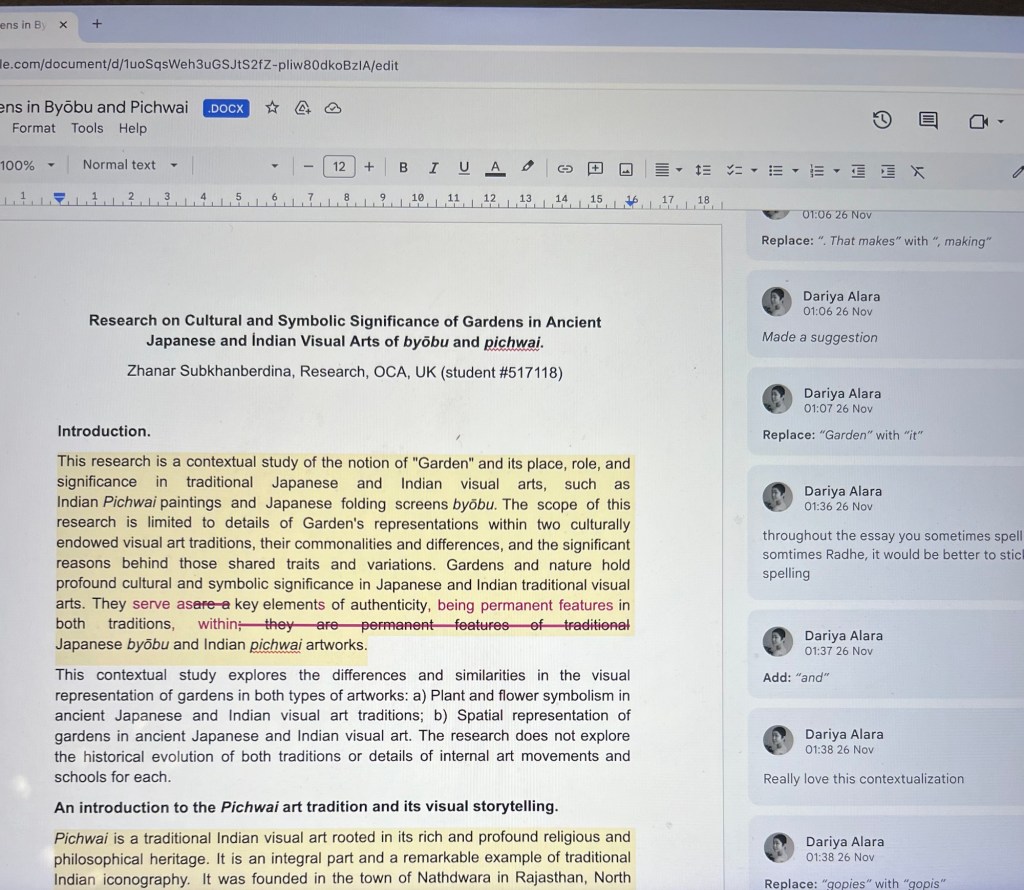Show all comments panel icon
1024x890 pixels.
click(x=928, y=121)
